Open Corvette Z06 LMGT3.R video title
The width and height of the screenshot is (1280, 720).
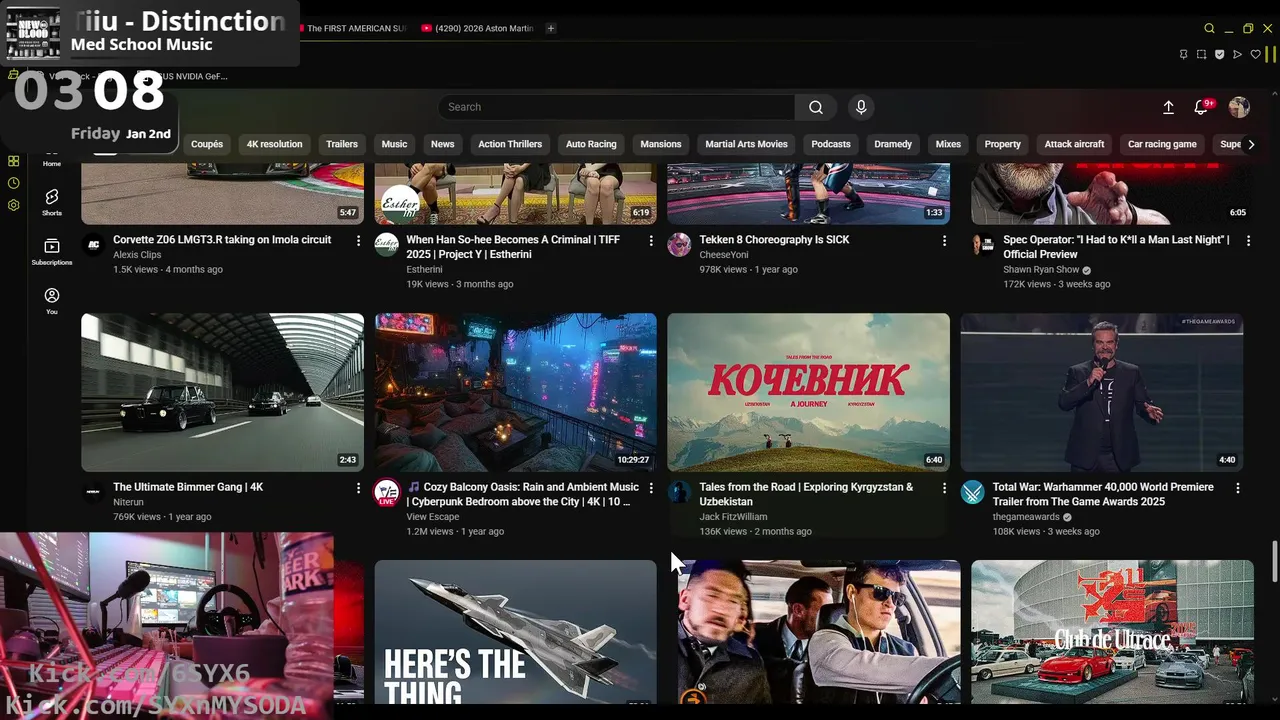(x=222, y=240)
